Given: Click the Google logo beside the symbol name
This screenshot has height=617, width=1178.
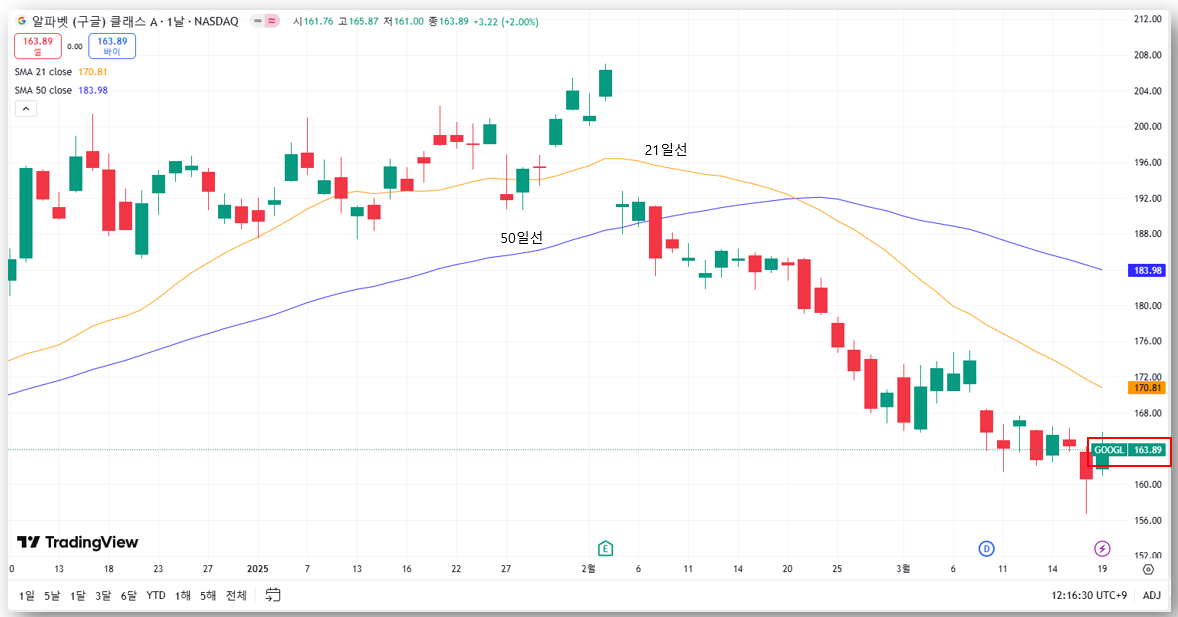Looking at the screenshot, I should tap(22, 21).
